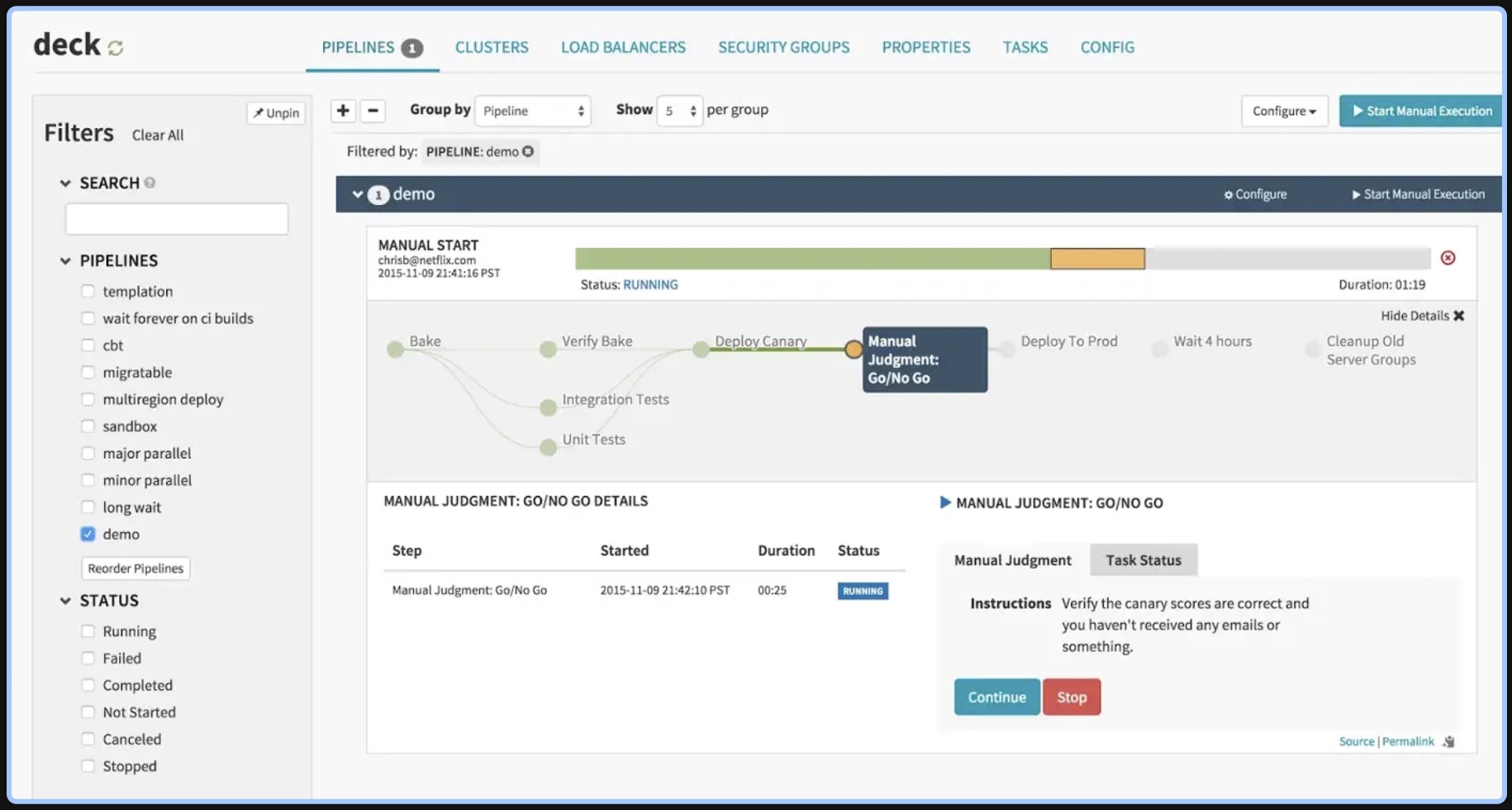Screen dimensions: 1512x810
Task: Select the Wait 4 hours stage node
Action: [1159, 350]
